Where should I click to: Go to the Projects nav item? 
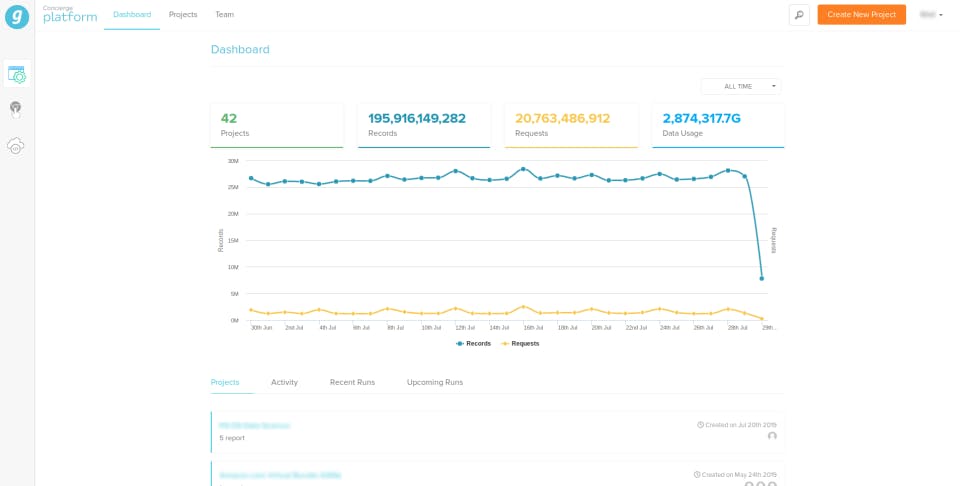(x=183, y=15)
